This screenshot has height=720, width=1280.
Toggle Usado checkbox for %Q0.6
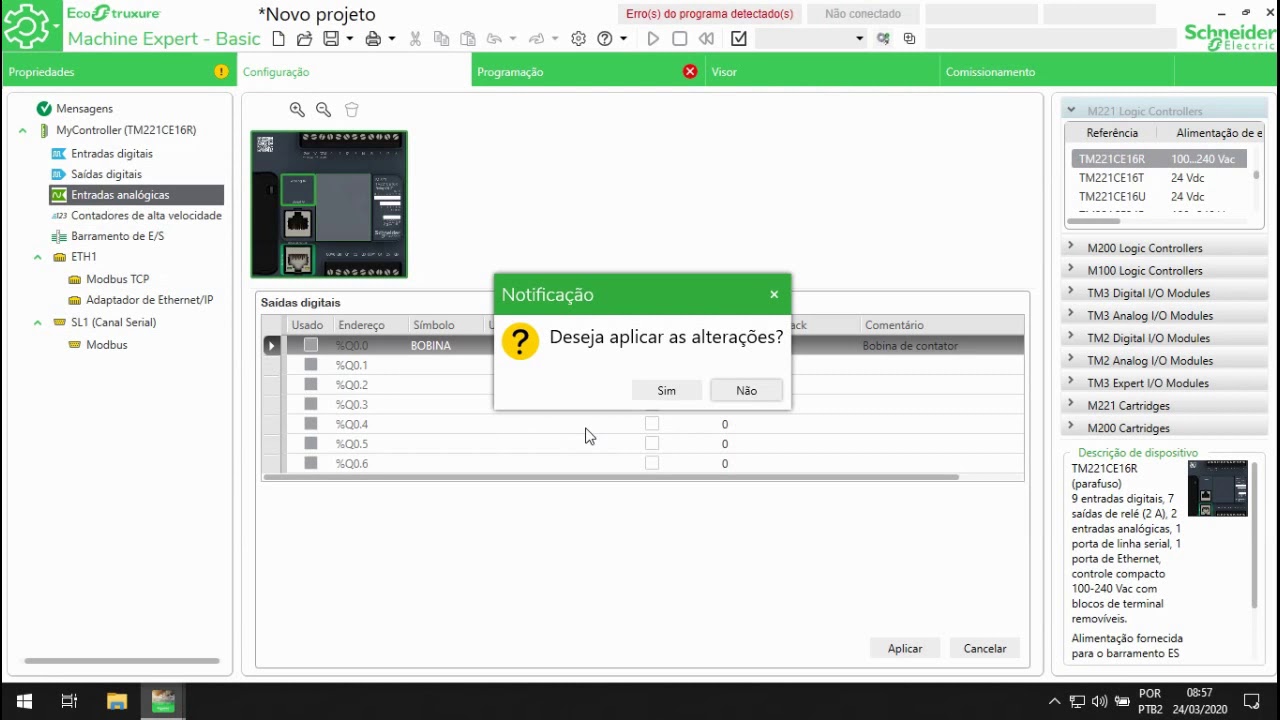pos(311,463)
